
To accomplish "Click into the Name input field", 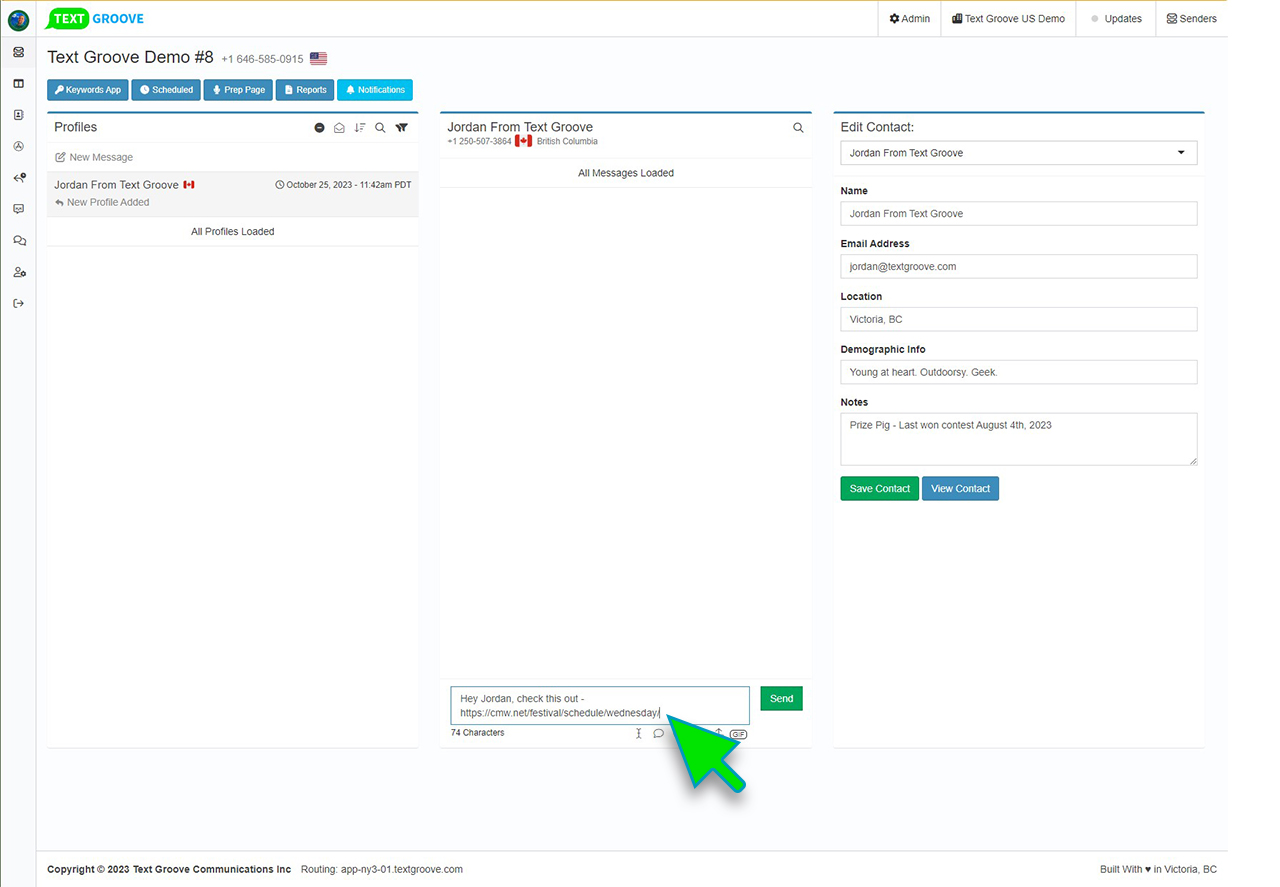I will (x=1019, y=214).
